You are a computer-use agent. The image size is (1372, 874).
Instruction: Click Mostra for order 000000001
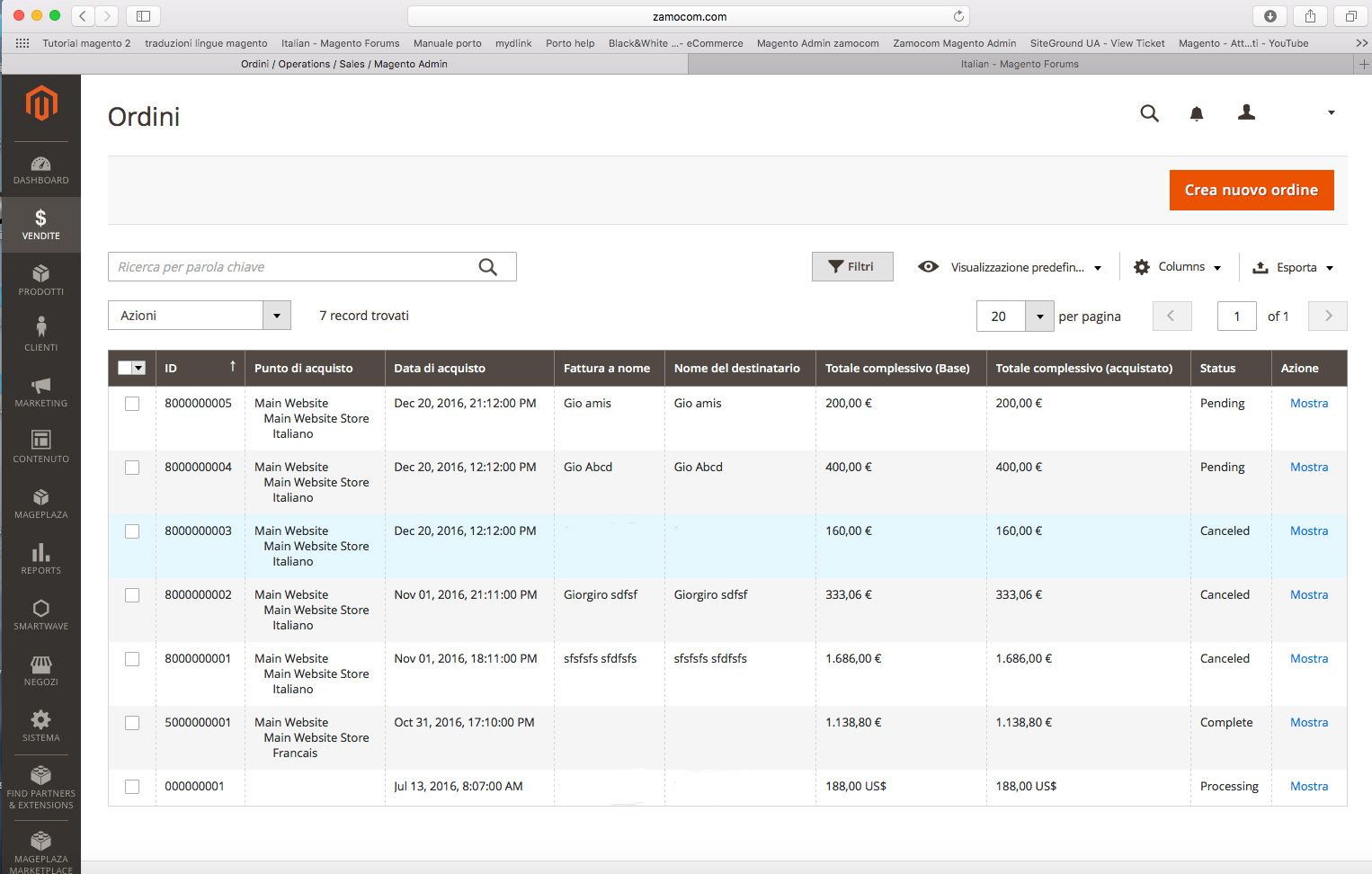(1308, 786)
